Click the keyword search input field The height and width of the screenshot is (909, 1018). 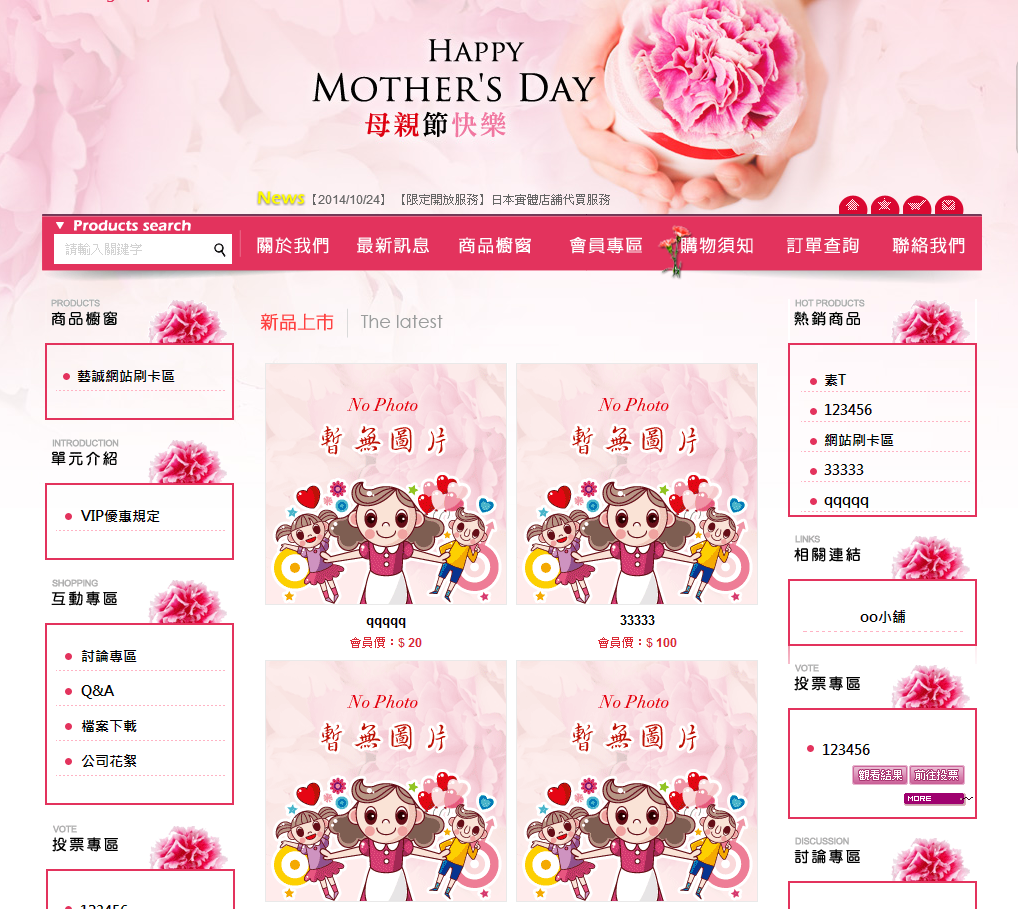[133, 249]
